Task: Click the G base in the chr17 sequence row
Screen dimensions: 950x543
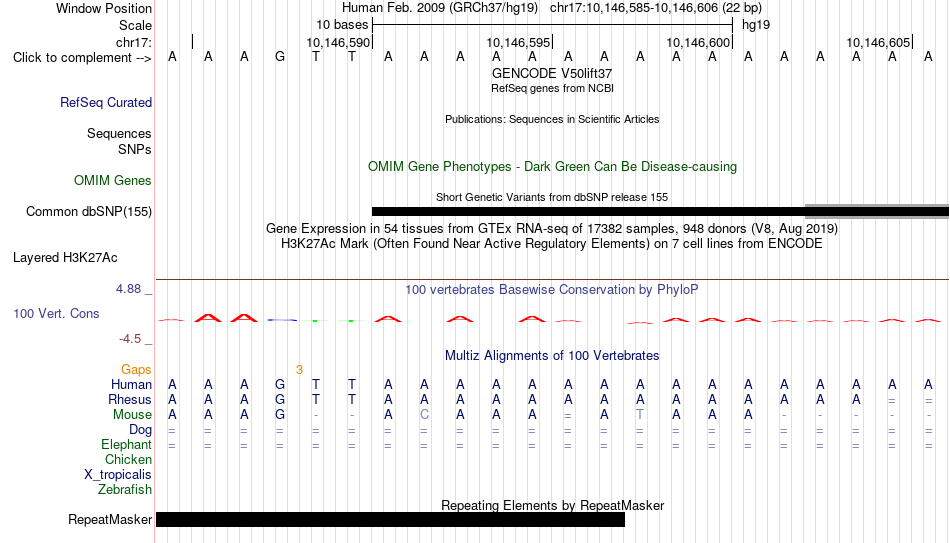Action: [x=280, y=57]
